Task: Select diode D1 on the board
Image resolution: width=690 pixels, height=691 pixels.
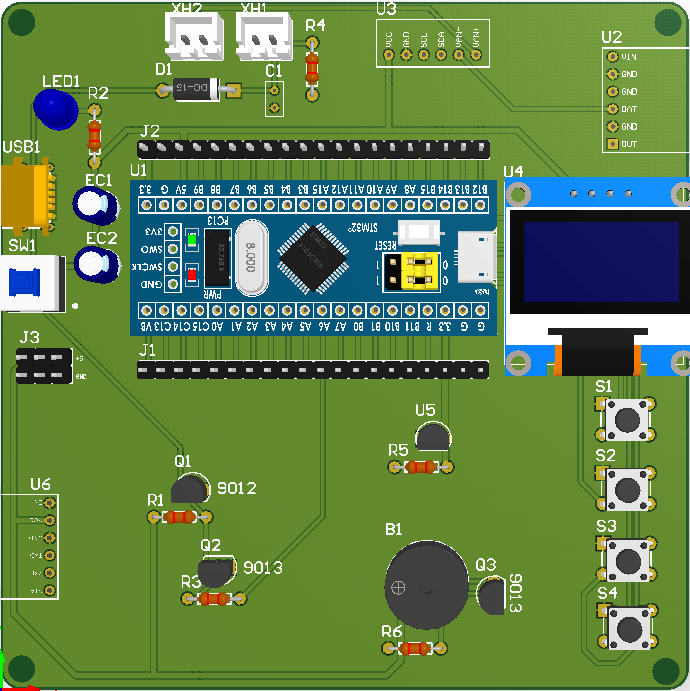Action: (197, 89)
